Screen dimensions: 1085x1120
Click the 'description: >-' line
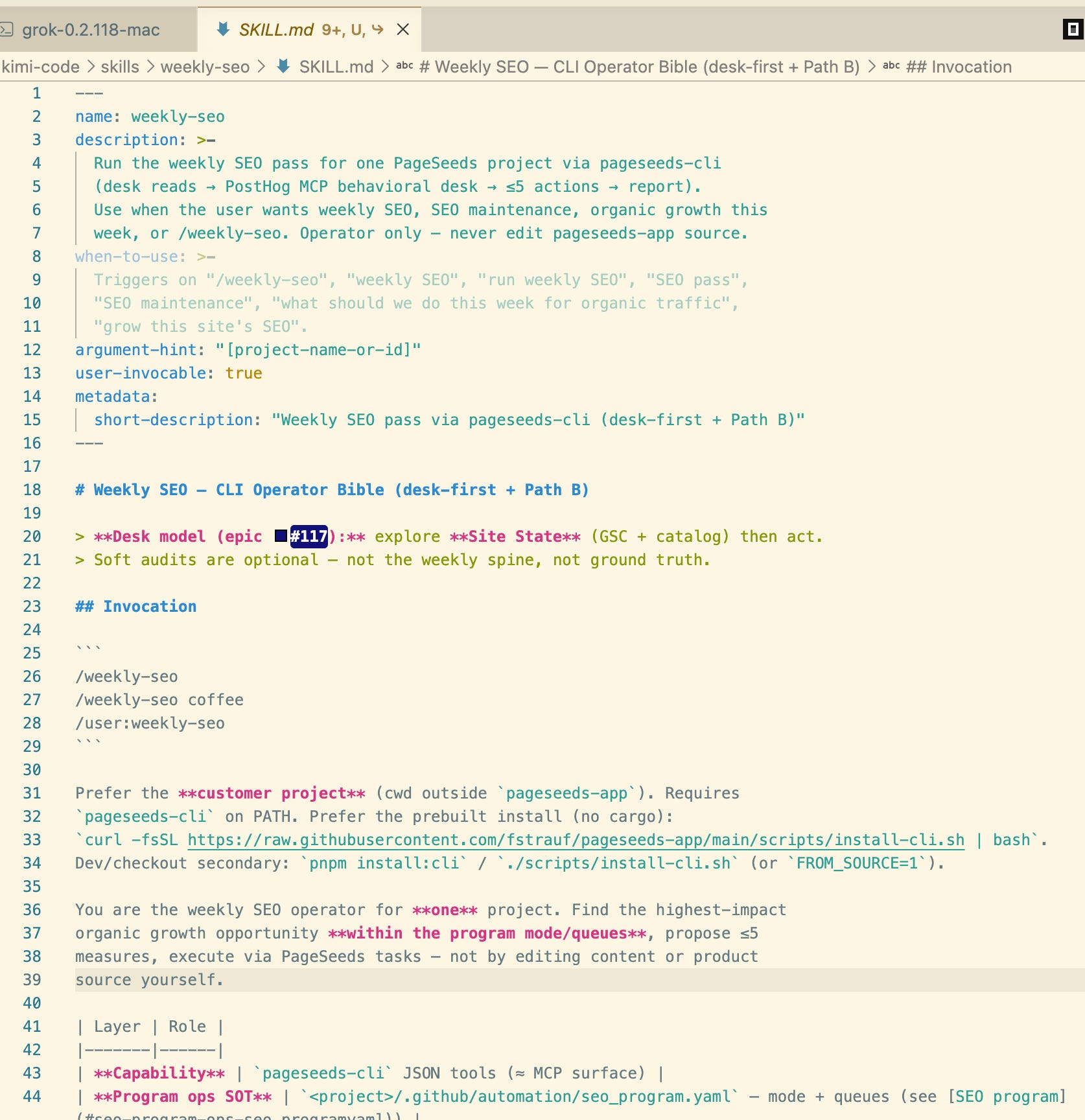coord(145,140)
